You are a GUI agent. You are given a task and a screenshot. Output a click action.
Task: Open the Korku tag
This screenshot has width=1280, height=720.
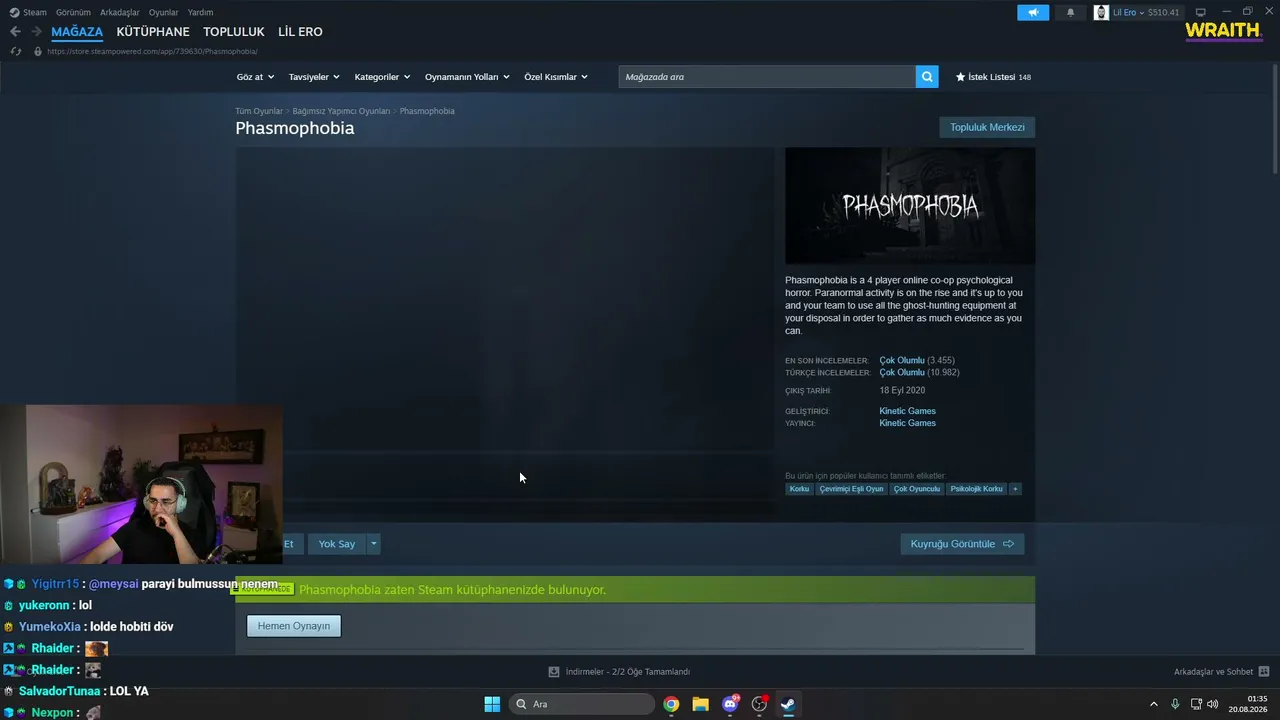799,489
